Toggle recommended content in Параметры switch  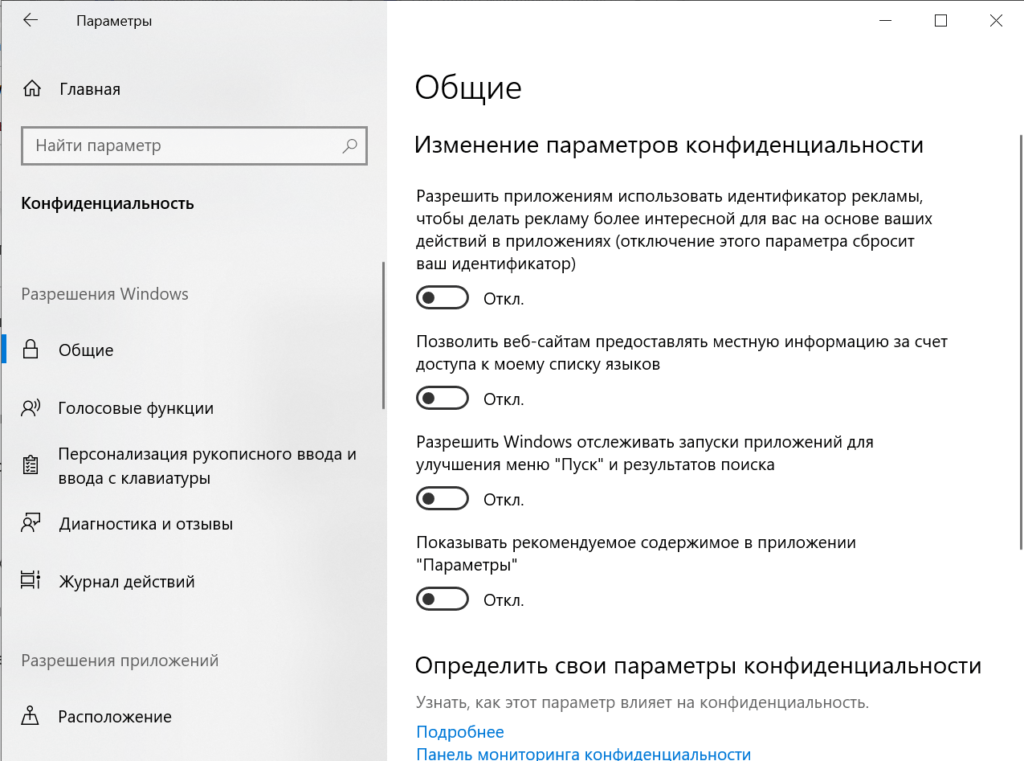(x=442, y=599)
